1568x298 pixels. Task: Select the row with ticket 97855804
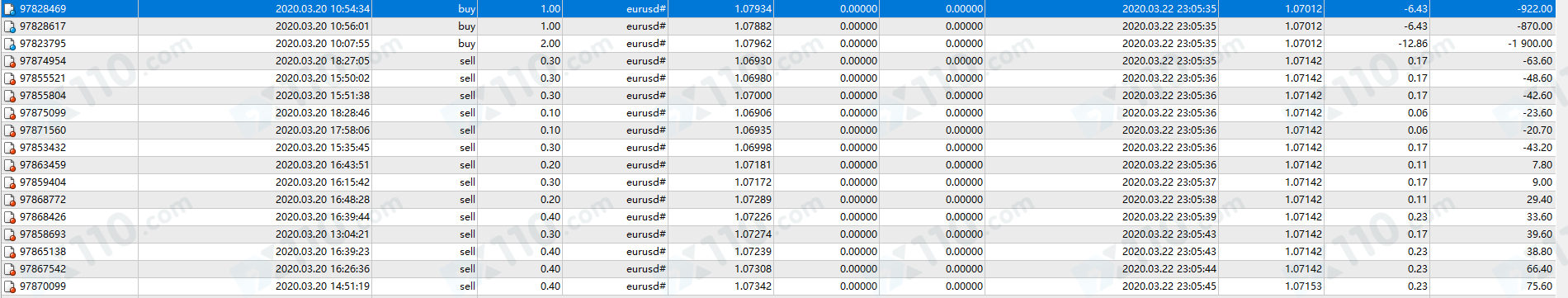(784, 96)
